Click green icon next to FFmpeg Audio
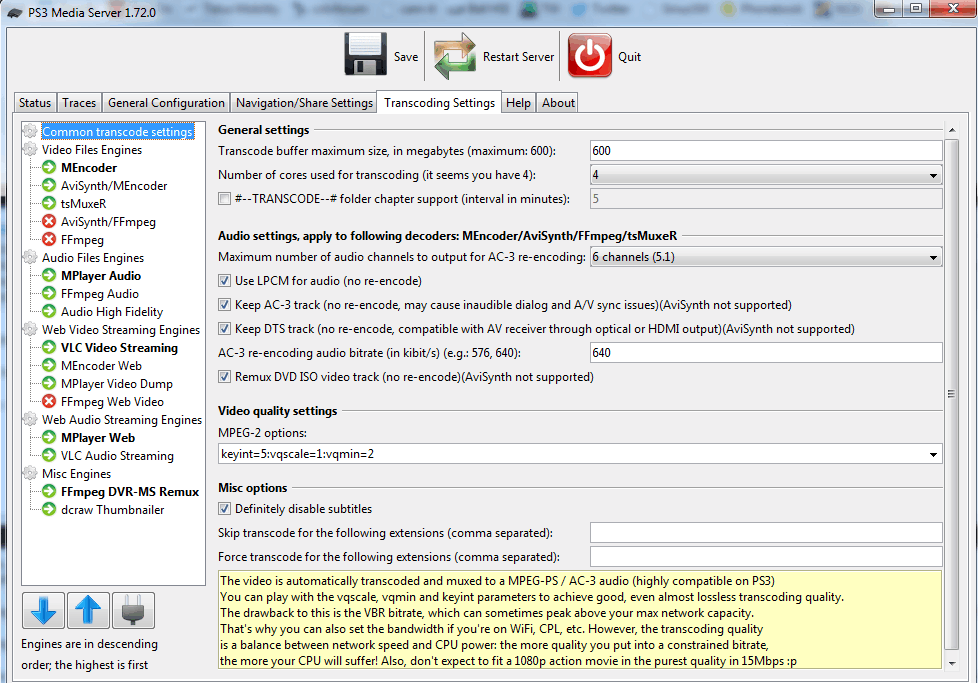Viewport: 978px width, 683px height. [x=49, y=293]
